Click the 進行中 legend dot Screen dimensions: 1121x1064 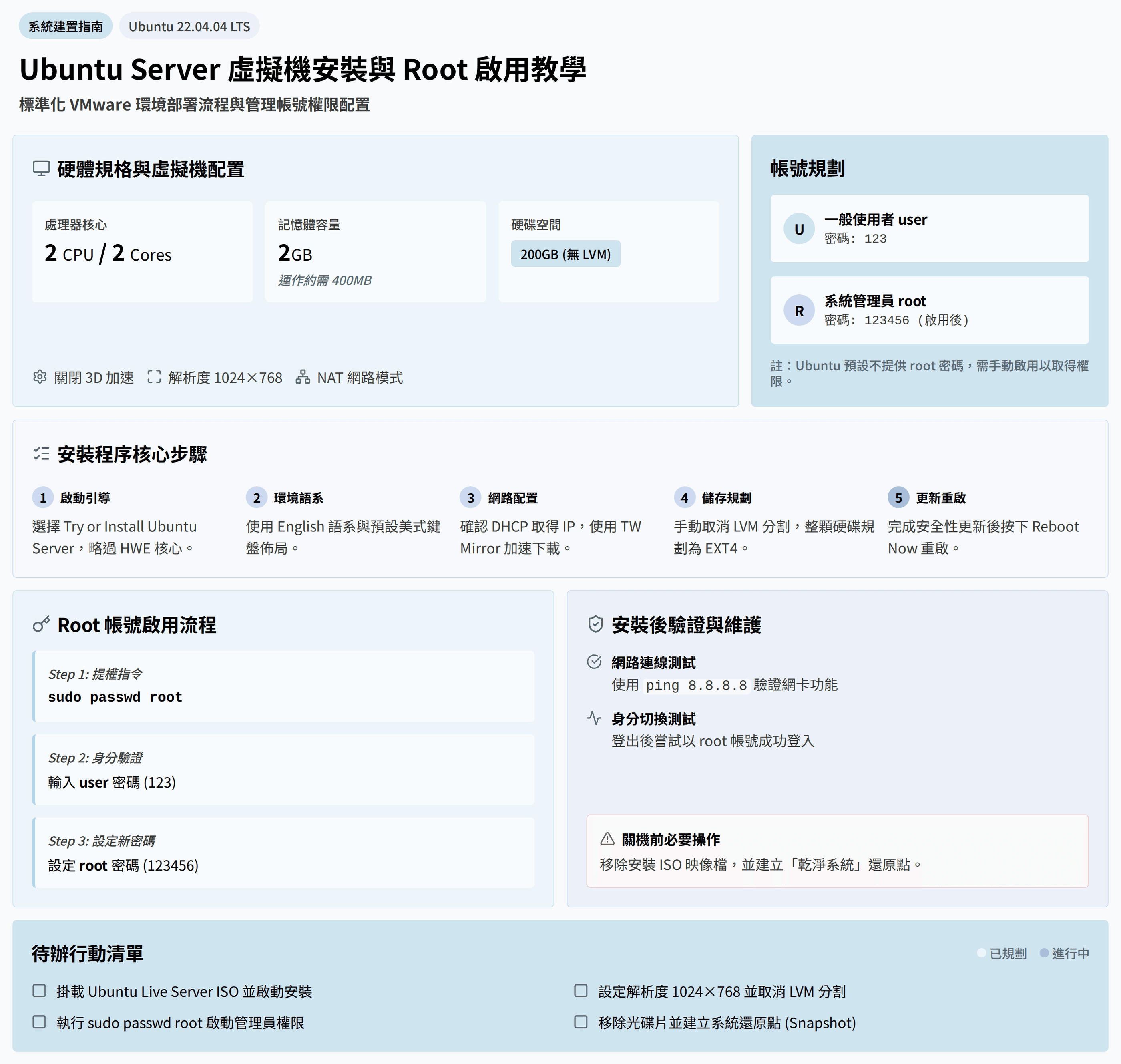click(x=1044, y=953)
